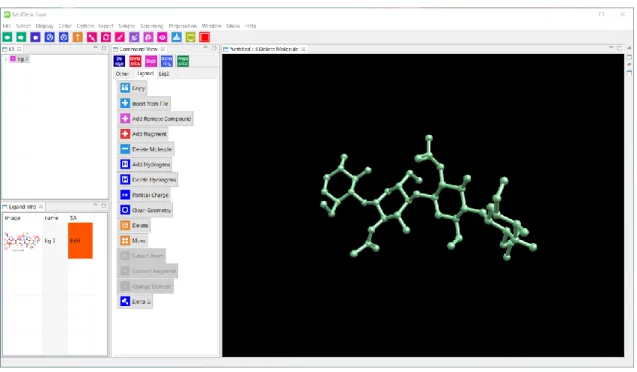Click the pink rotate-arrows toolbar icon

(x=106, y=37)
